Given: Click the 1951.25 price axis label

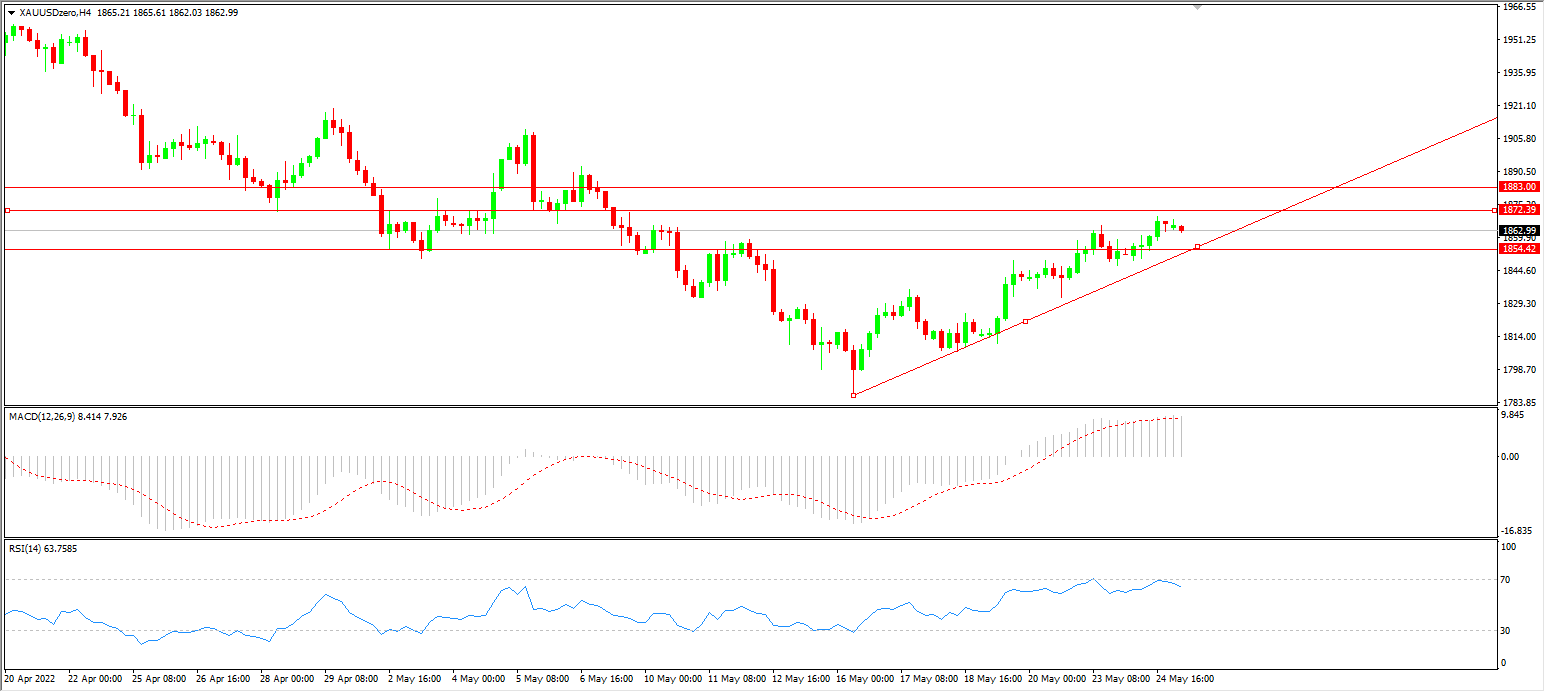Looking at the screenshot, I should tap(1519, 39).
